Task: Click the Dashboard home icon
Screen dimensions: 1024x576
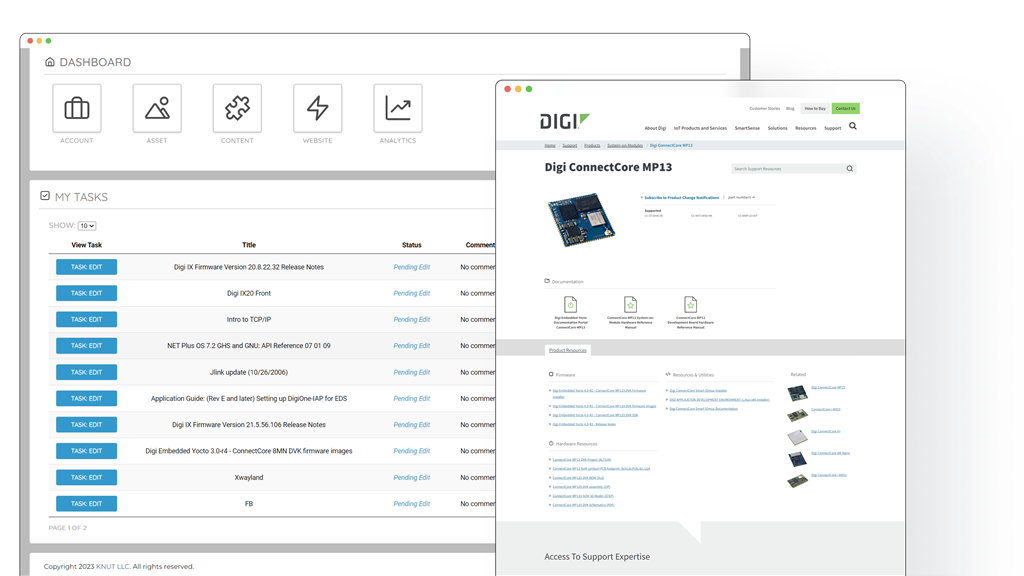Action: [50, 62]
